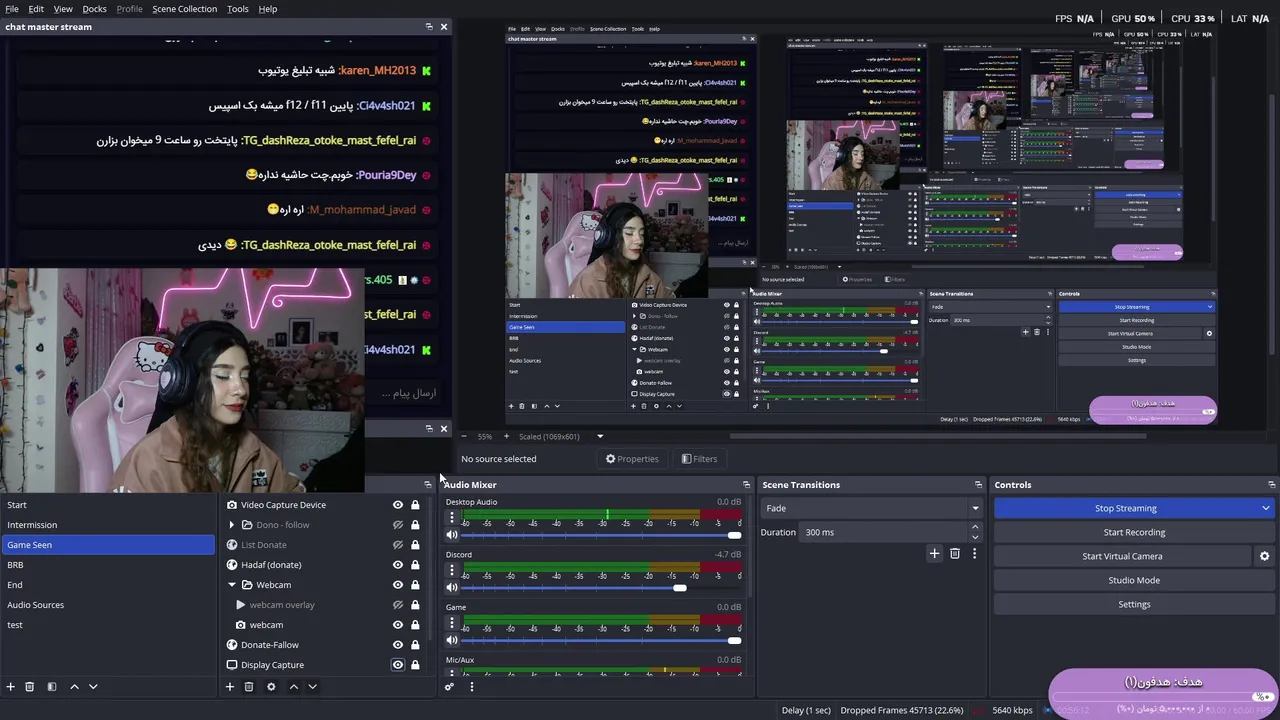This screenshot has height=720, width=1280.
Task: Open Advanced Audio Properties gears in Audio Mixer
Action: (449, 686)
